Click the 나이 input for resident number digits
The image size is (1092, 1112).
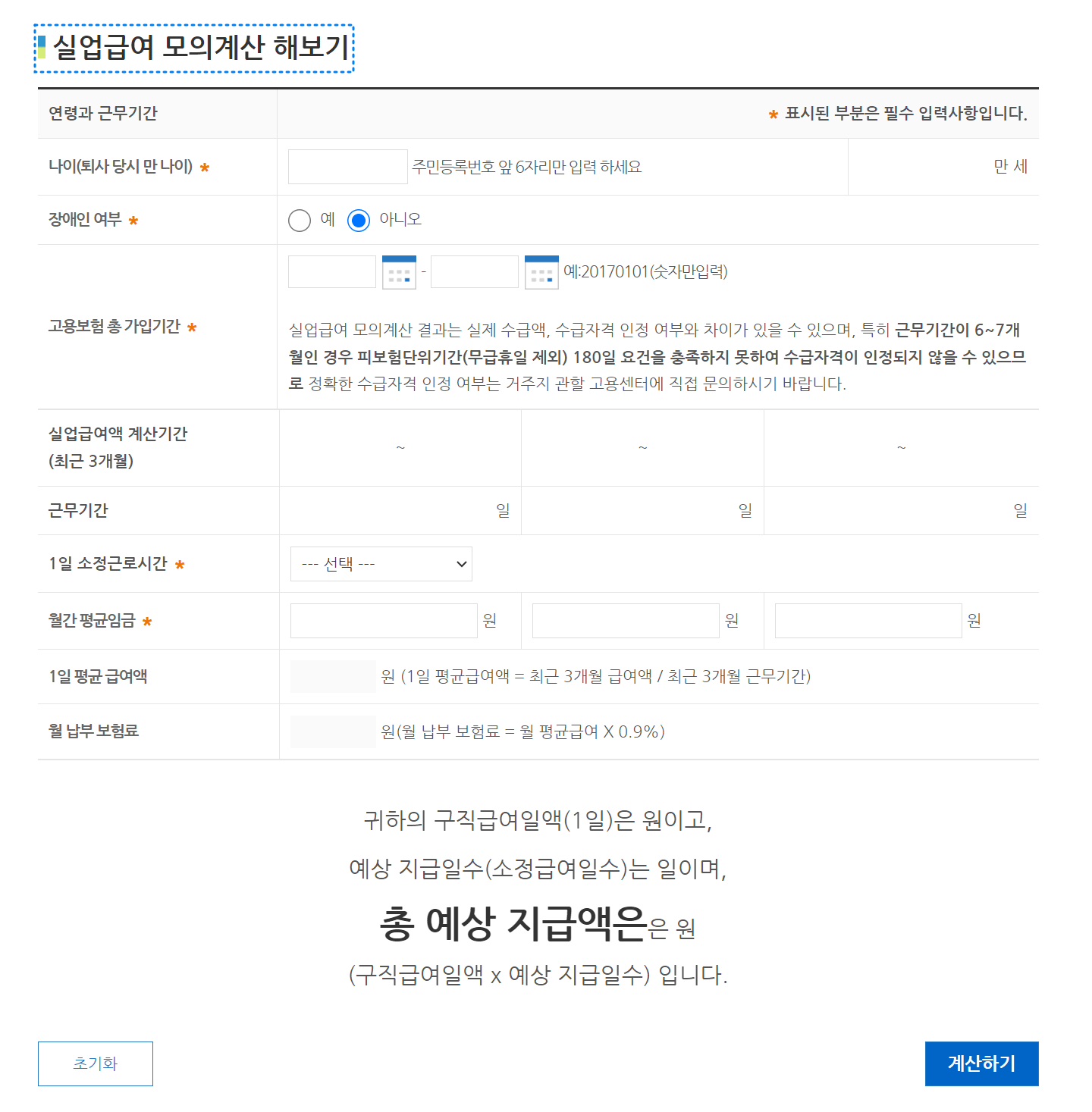347,166
